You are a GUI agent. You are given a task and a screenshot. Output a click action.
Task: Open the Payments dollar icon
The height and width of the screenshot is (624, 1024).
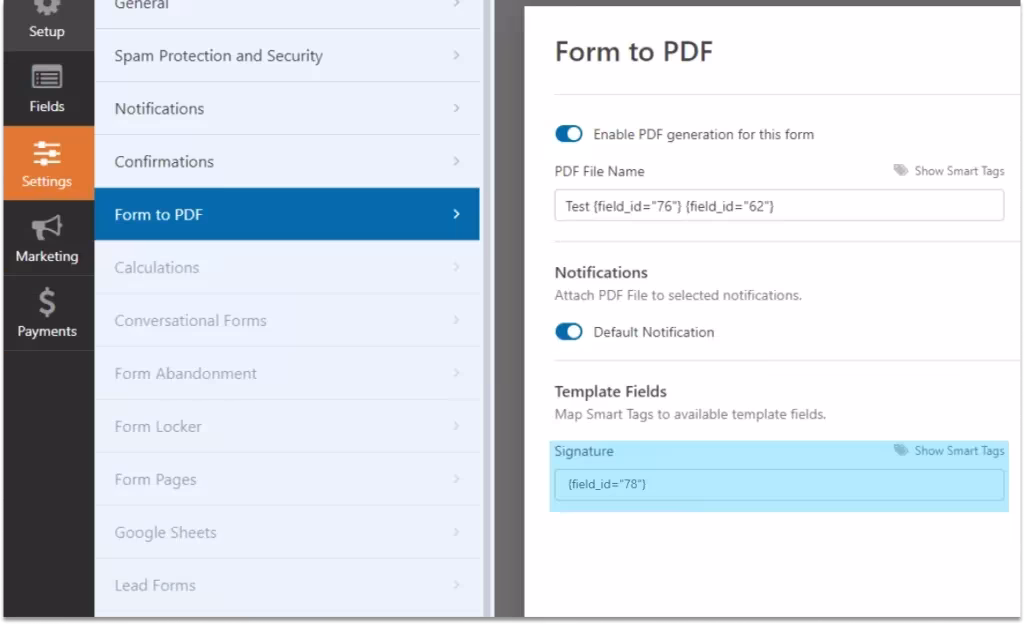[47, 302]
